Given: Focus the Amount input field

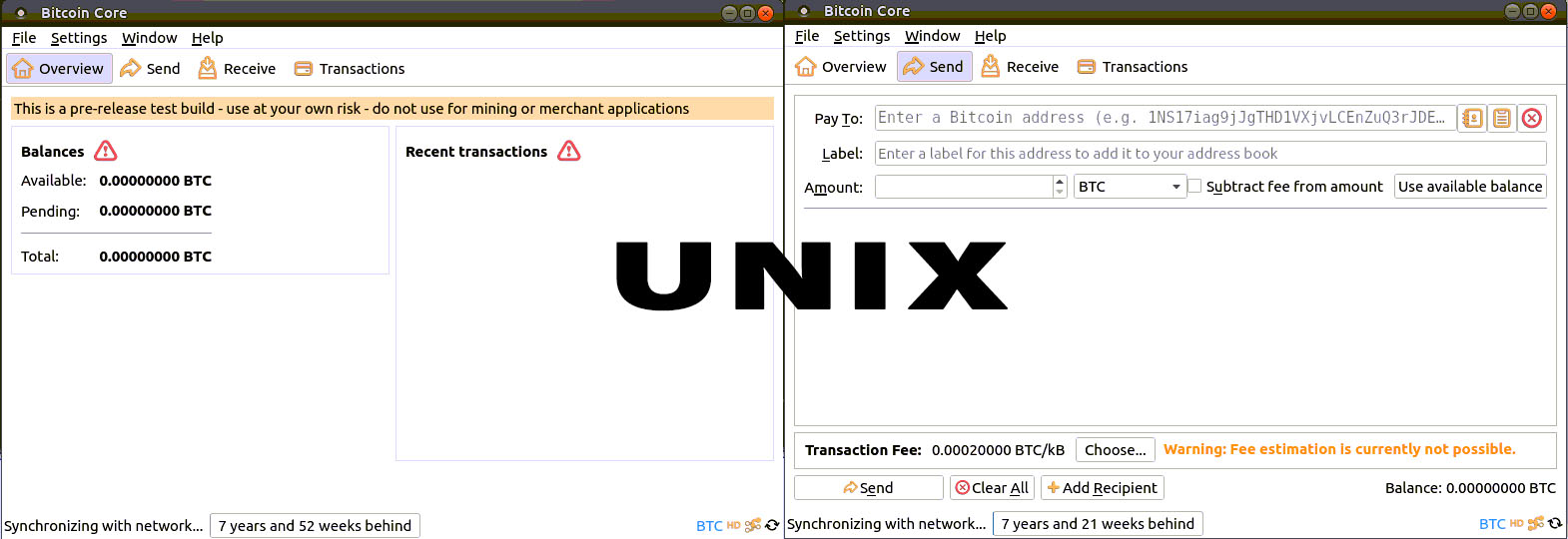Looking at the screenshot, I should [x=964, y=187].
